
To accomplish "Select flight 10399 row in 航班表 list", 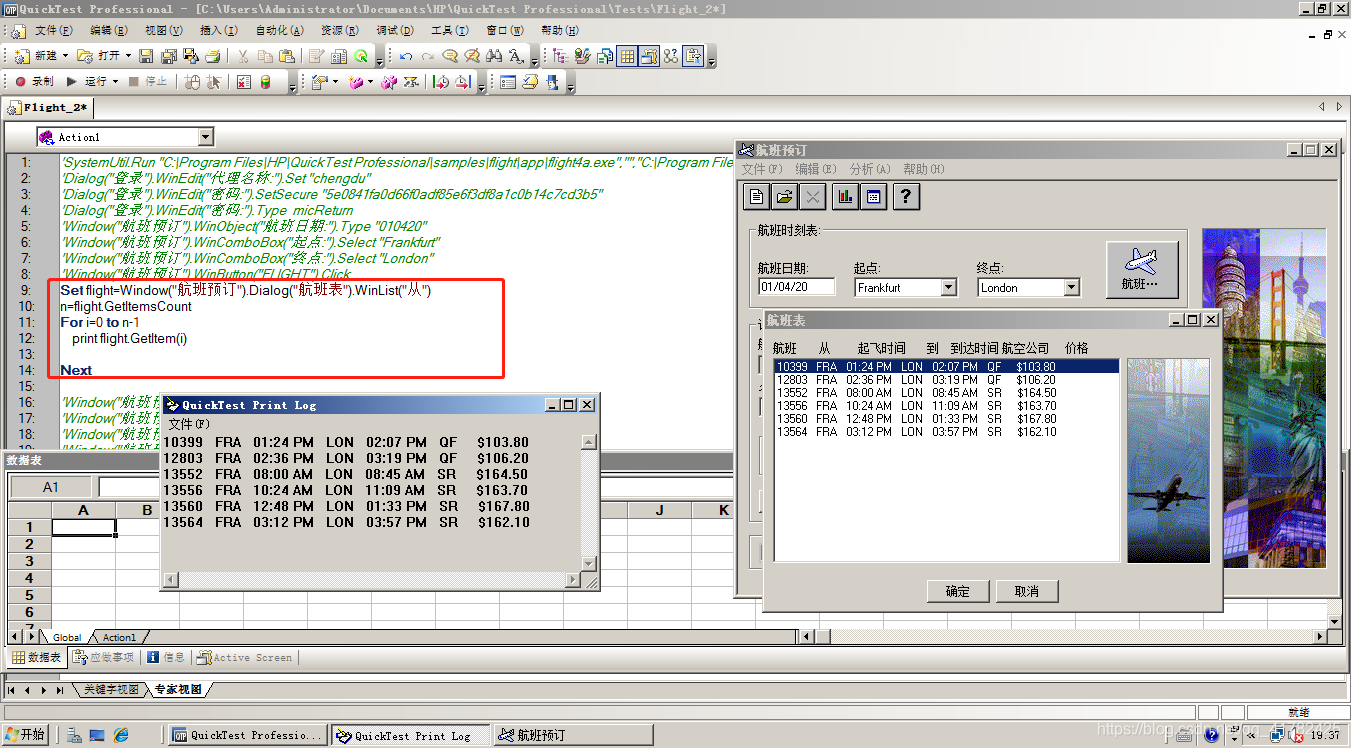I will (946, 367).
